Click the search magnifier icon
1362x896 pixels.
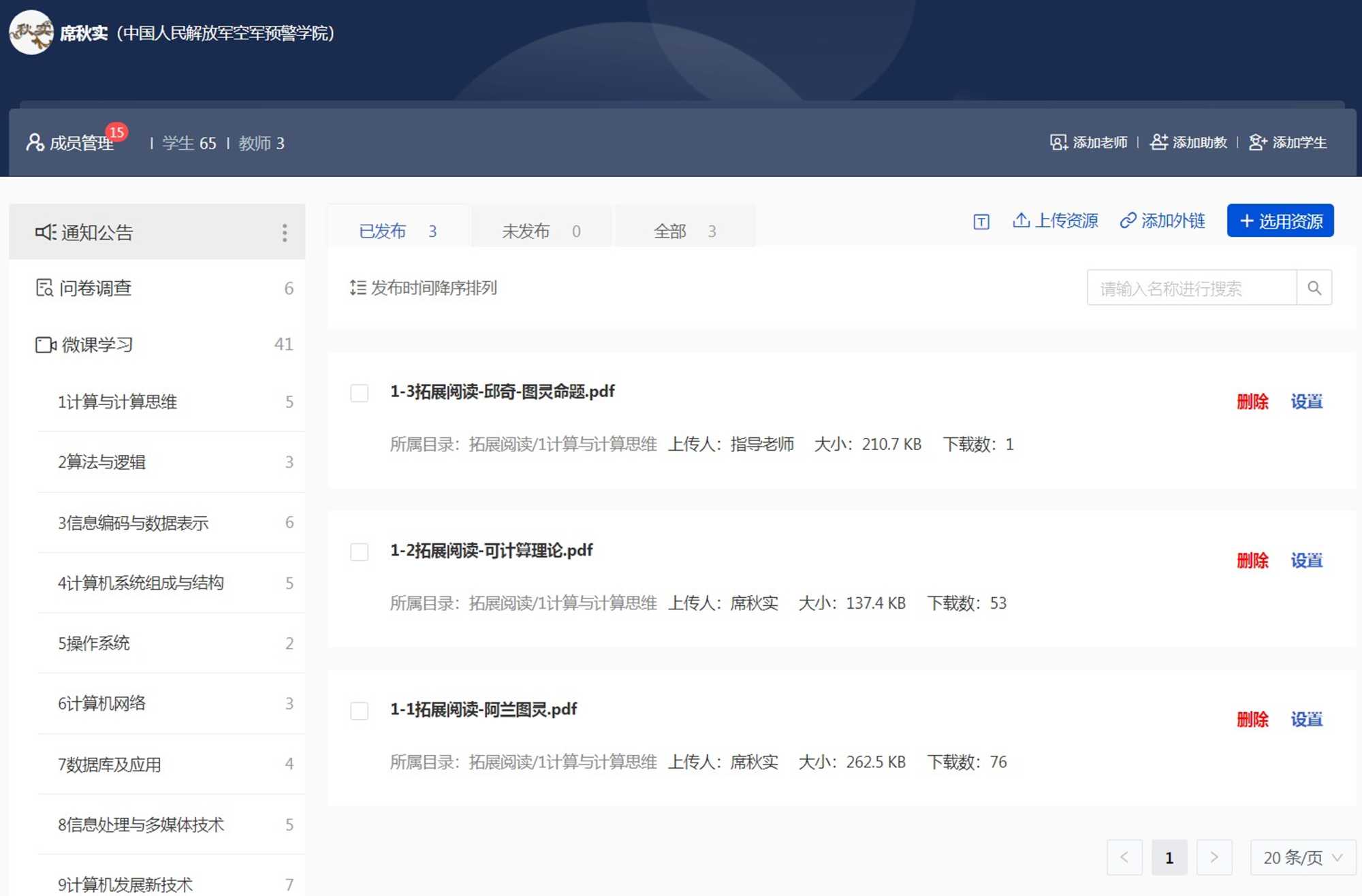[1314, 288]
